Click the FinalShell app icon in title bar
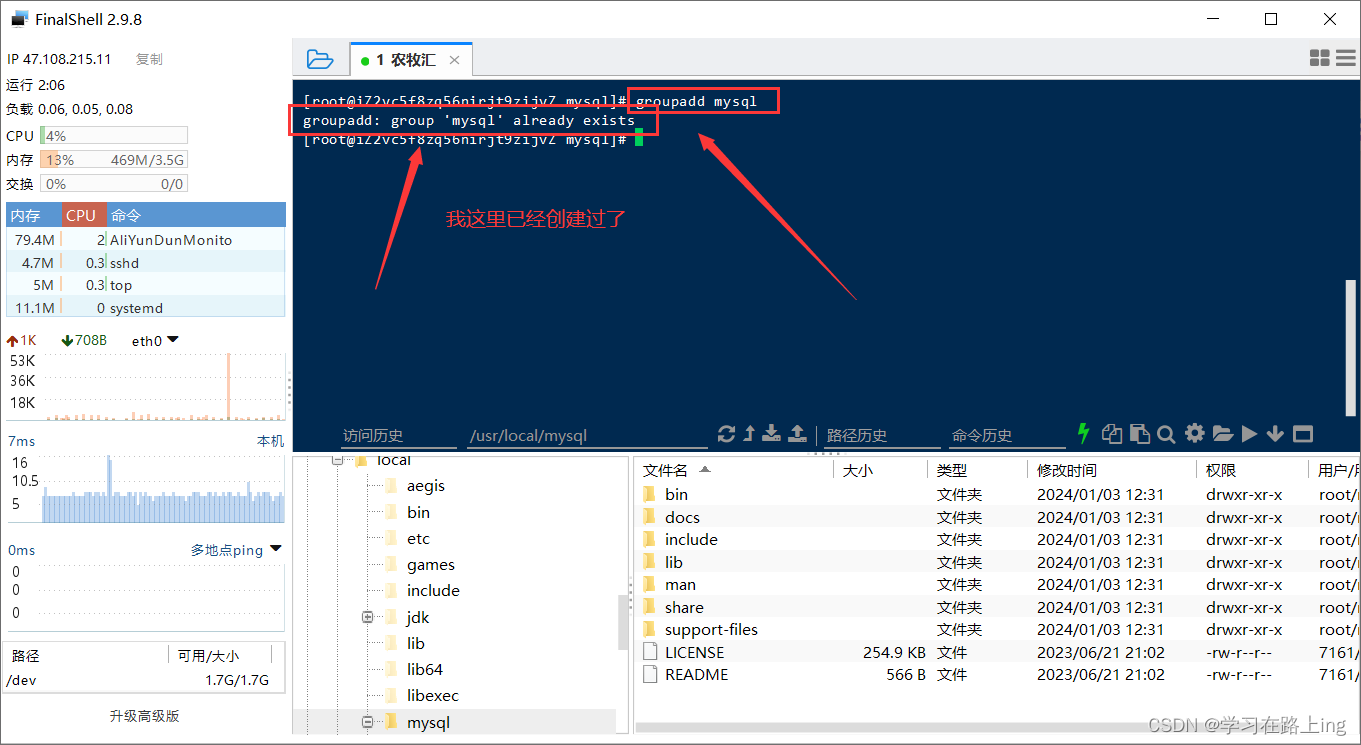Viewport: 1361px width, 745px height. [x=20, y=18]
